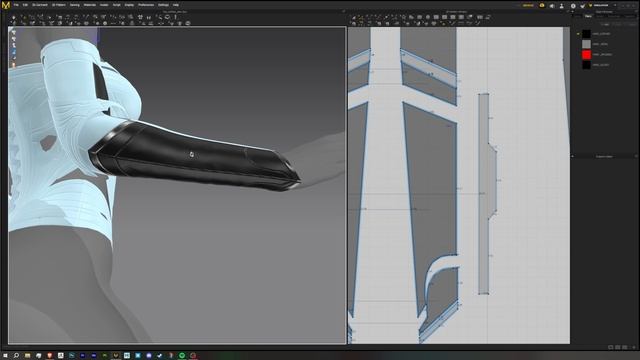Open the Display menu
Screen dimensions: 640x360
point(129,5)
